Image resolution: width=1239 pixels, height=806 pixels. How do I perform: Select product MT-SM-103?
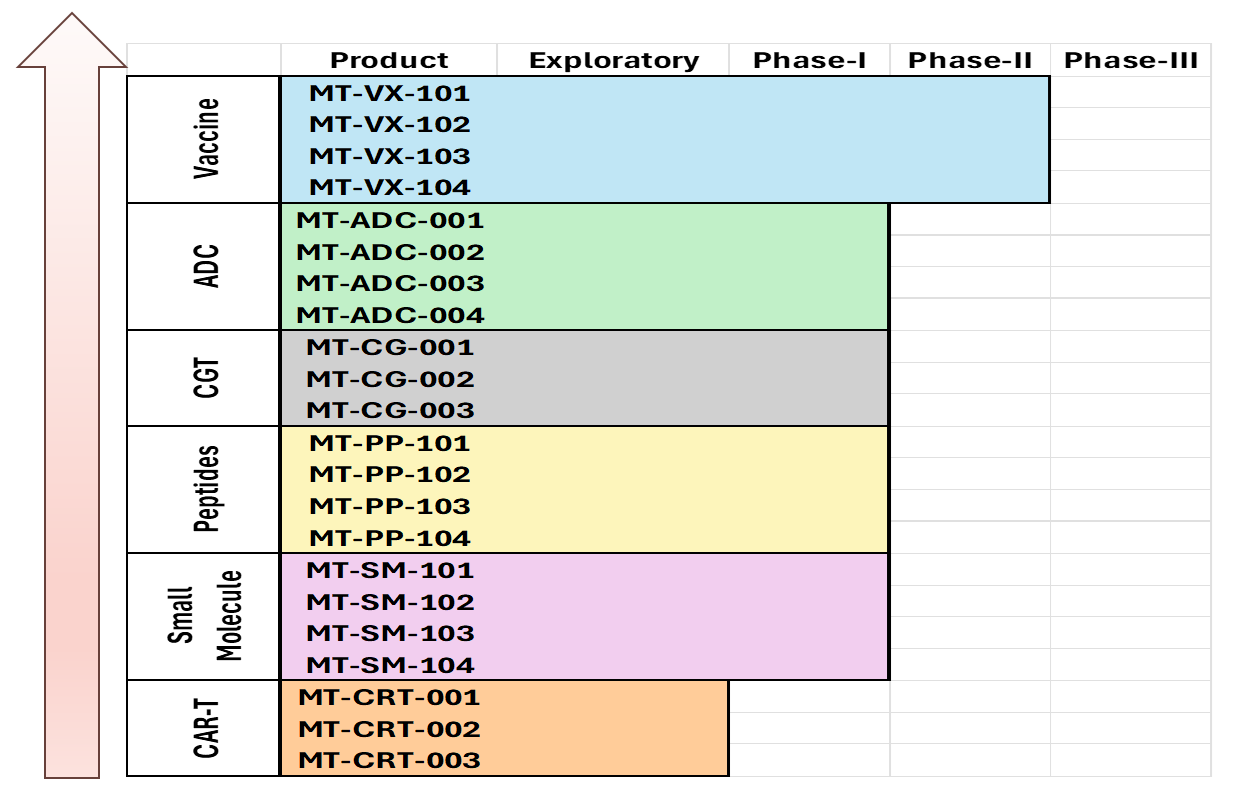point(390,633)
